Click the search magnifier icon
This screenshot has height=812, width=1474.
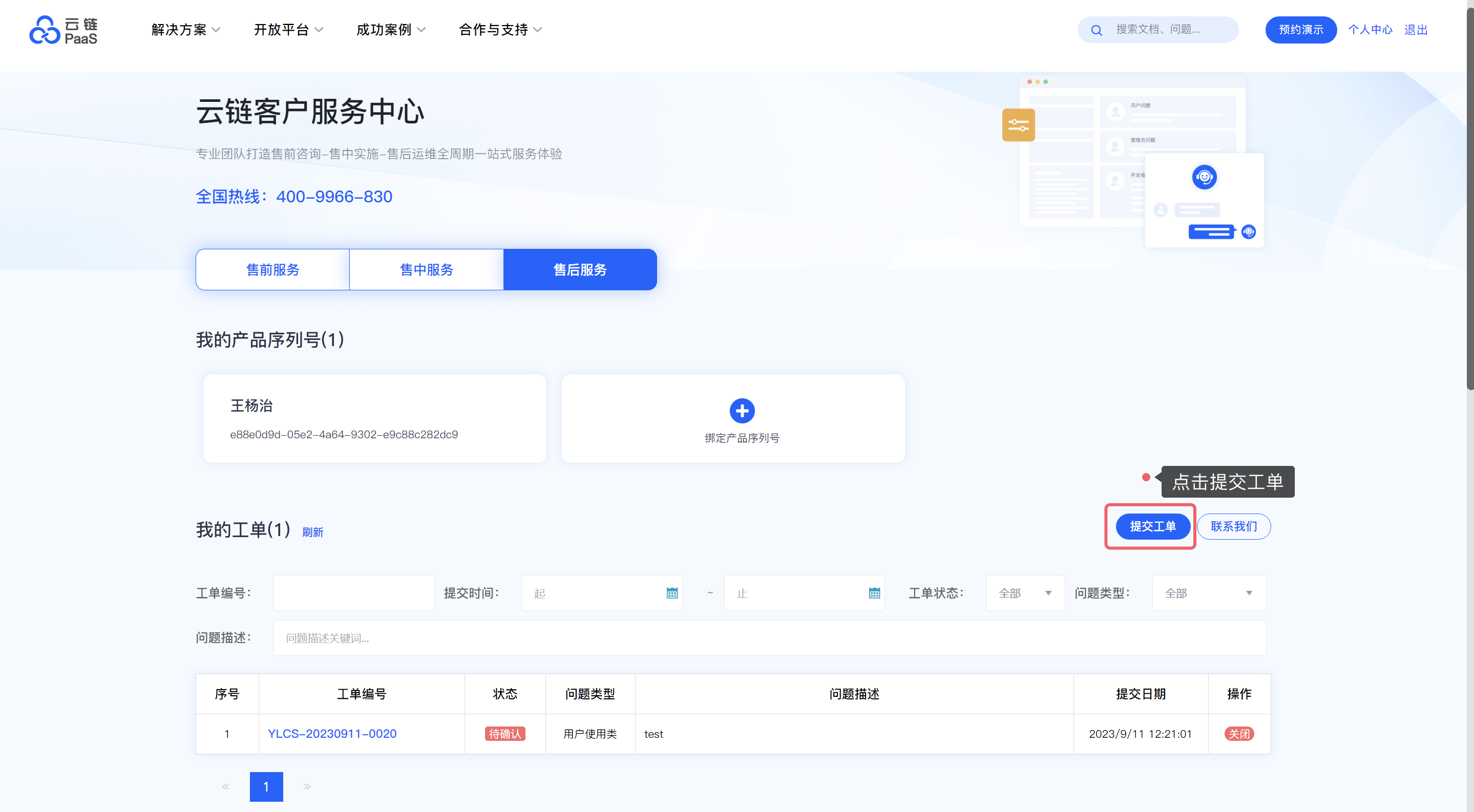click(x=1097, y=30)
